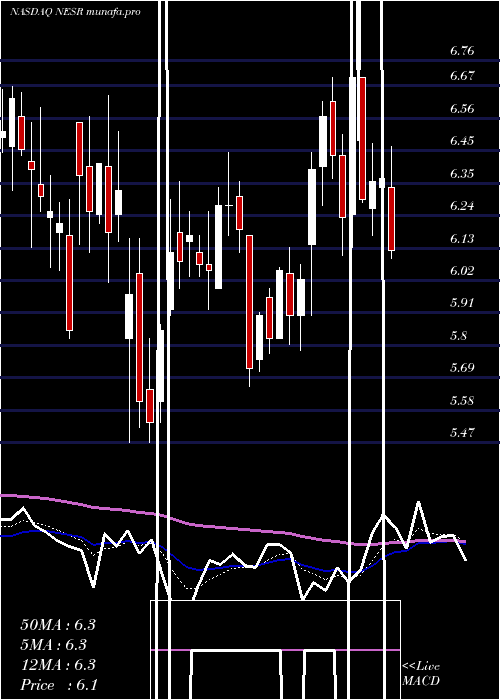Select the 5.58 price axis label
The height and width of the screenshot is (700, 500).
[x=462, y=400]
